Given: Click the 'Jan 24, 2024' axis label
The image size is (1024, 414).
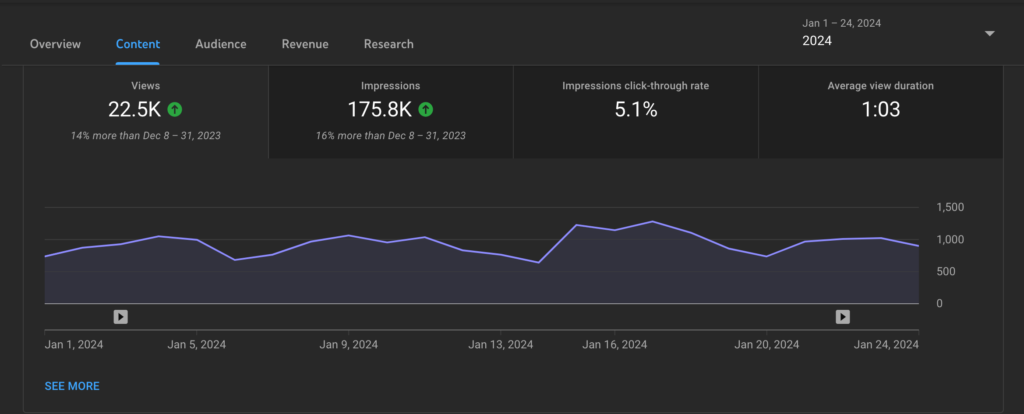Looking at the screenshot, I should [x=886, y=344].
